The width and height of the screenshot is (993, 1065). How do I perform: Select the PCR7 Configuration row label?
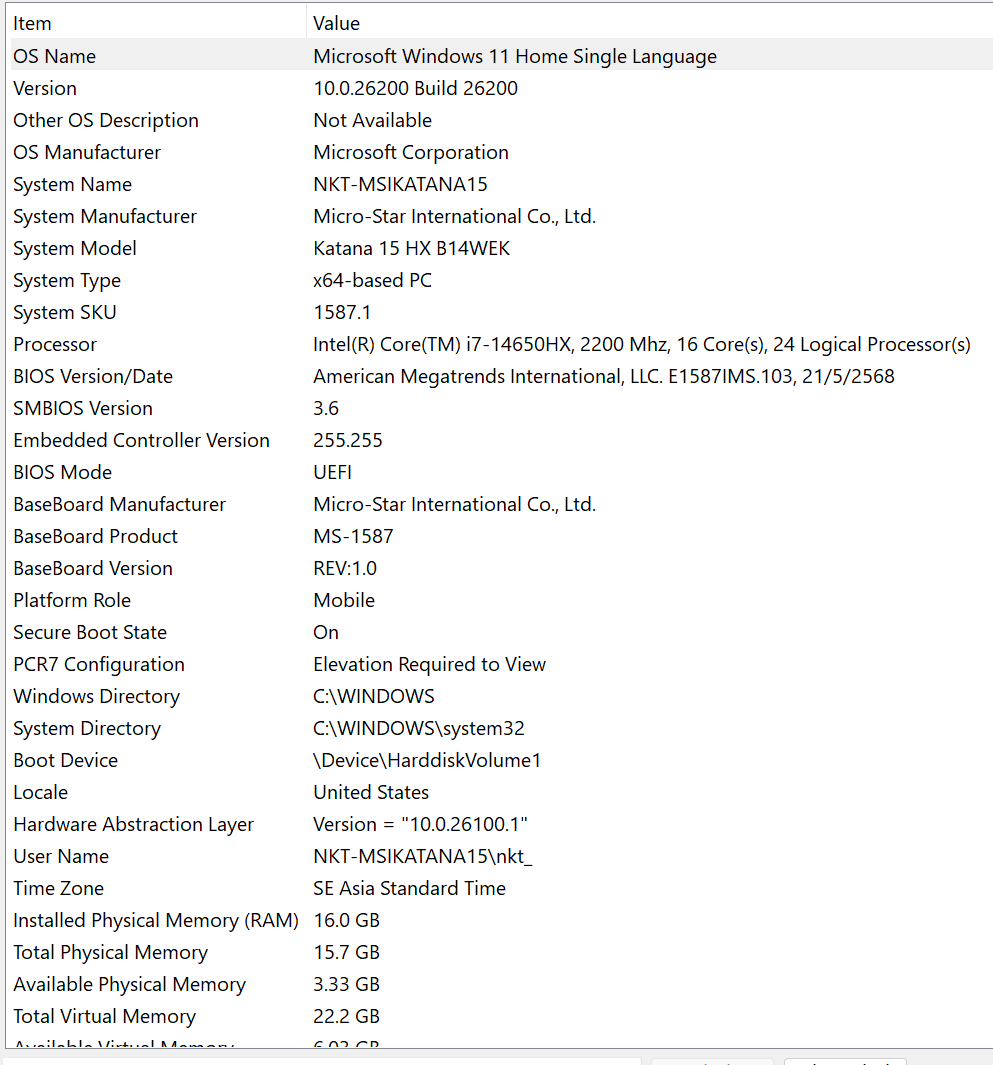click(x=98, y=664)
